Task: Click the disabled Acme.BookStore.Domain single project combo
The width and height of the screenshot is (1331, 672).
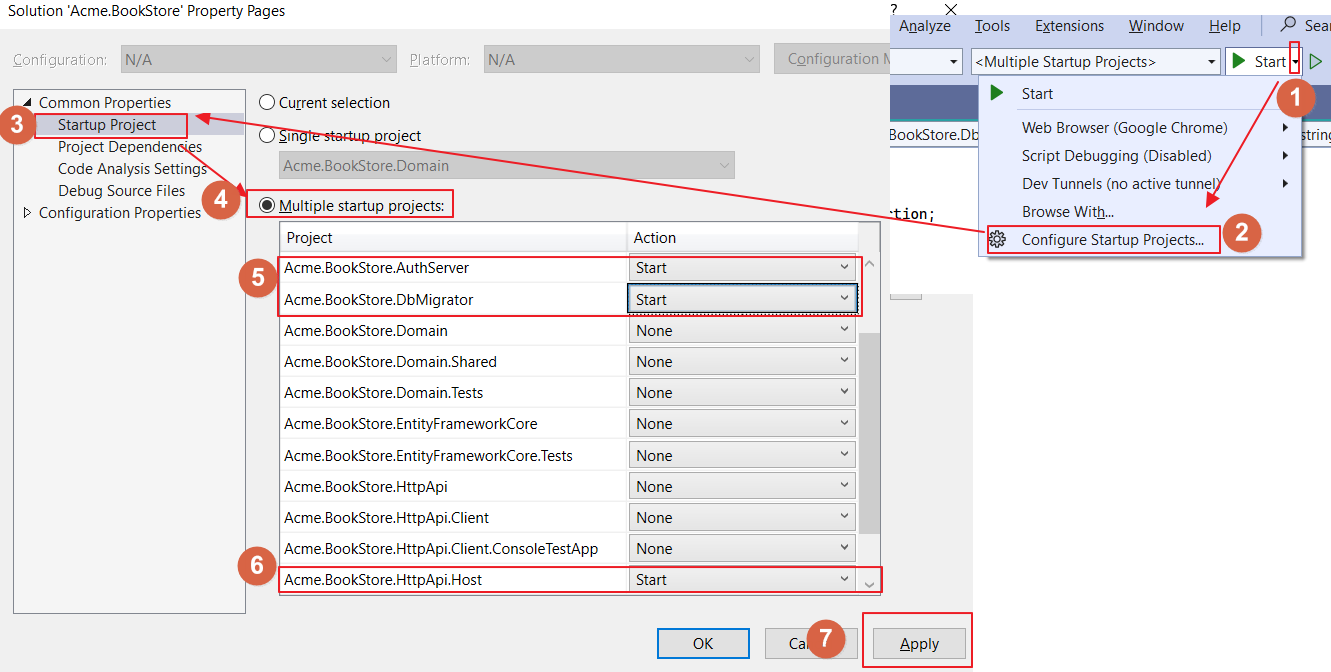Action: pyautogui.click(x=506, y=165)
